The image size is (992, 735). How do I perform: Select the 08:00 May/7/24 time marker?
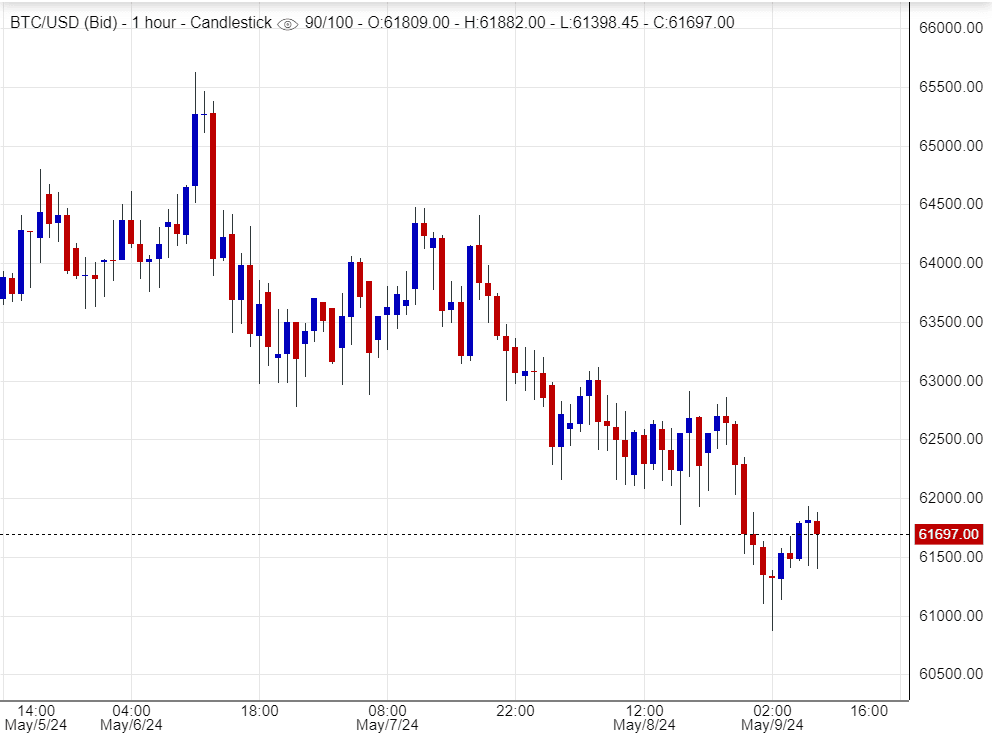click(x=386, y=717)
